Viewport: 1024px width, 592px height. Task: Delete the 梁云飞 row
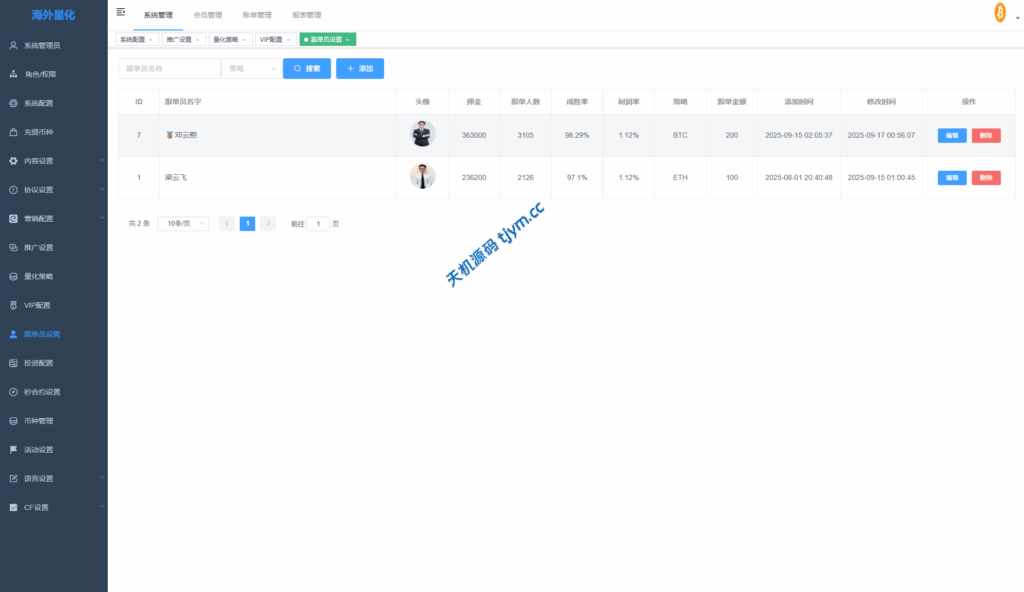click(985, 177)
